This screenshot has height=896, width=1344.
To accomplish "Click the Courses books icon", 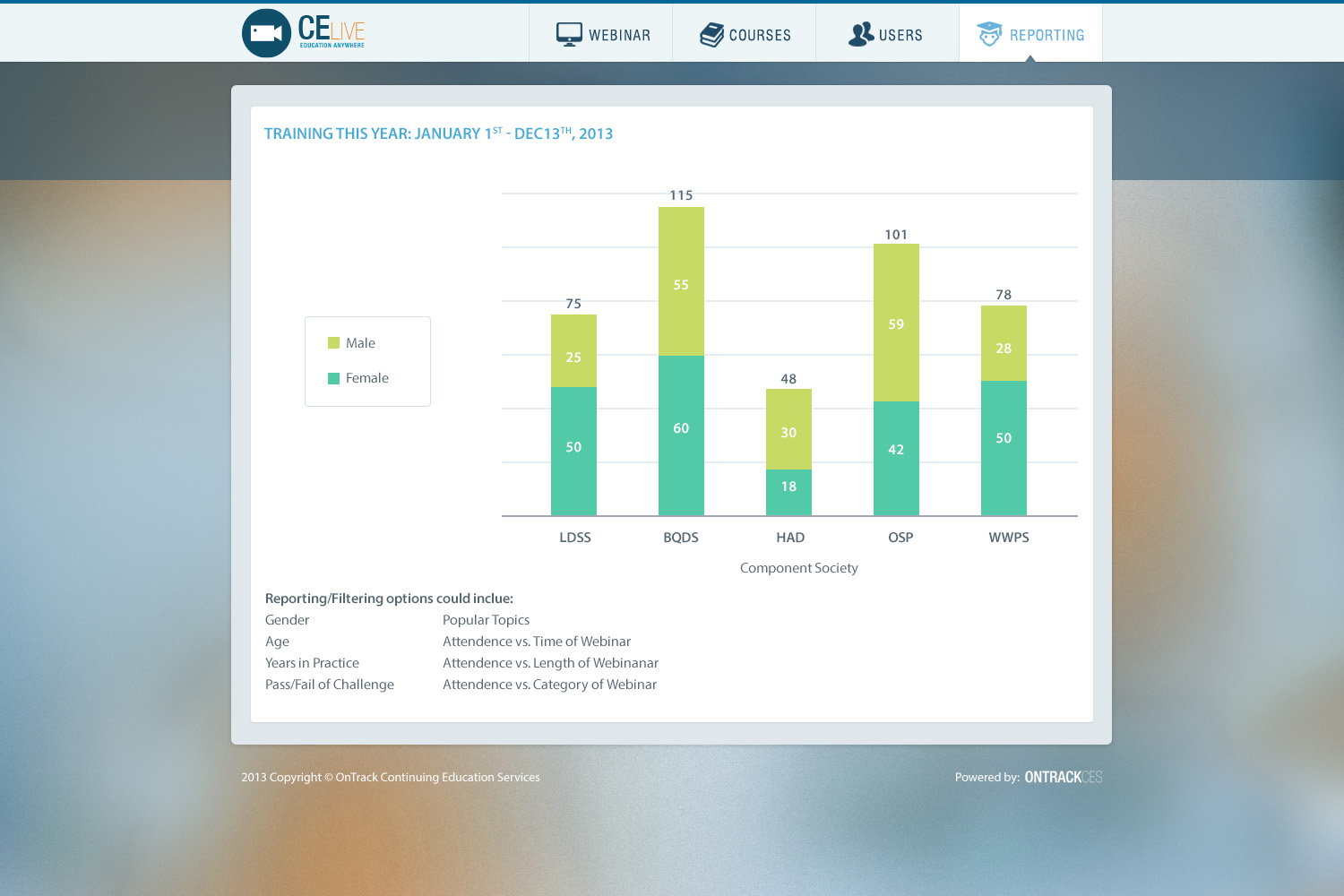I will (x=711, y=35).
